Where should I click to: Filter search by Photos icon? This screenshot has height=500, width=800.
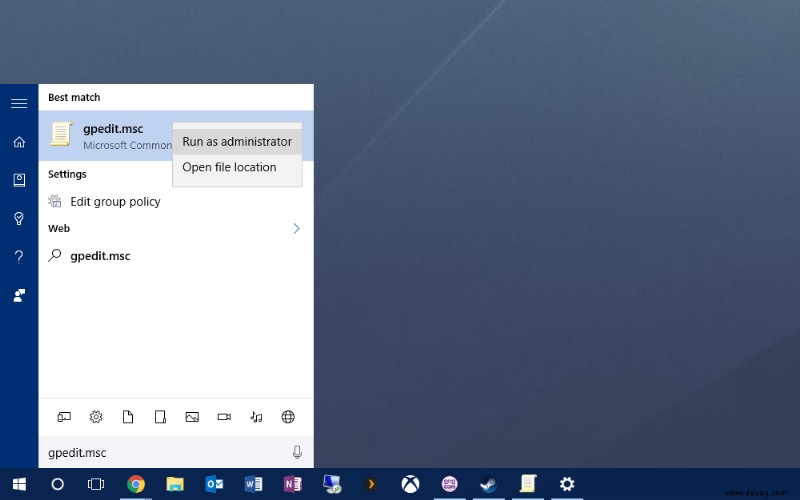tap(192, 417)
